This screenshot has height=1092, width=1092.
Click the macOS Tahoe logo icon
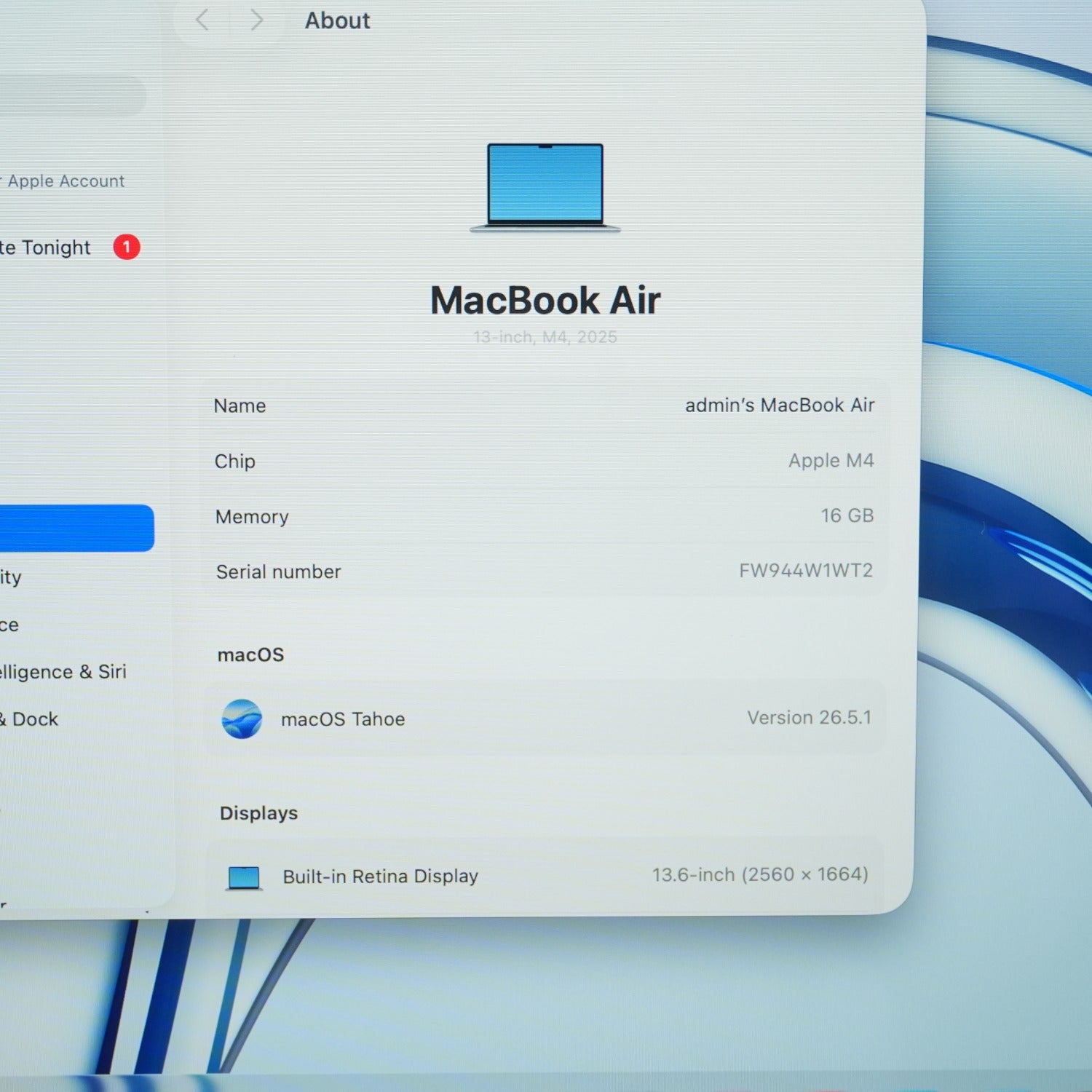(x=242, y=719)
